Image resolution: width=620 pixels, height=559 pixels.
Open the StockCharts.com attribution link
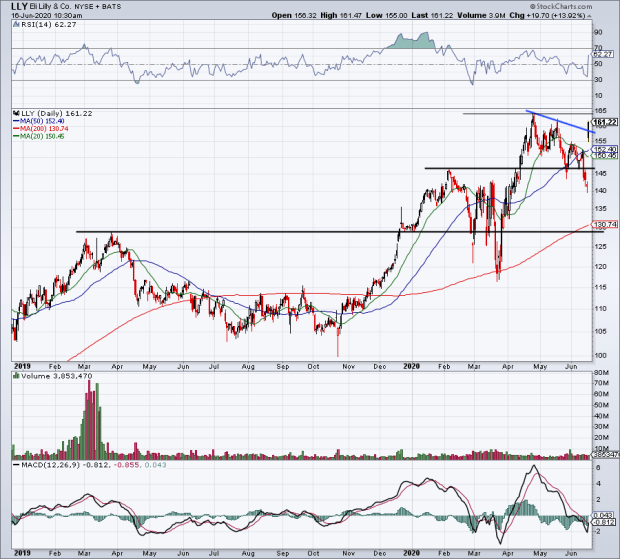click(x=561, y=6)
